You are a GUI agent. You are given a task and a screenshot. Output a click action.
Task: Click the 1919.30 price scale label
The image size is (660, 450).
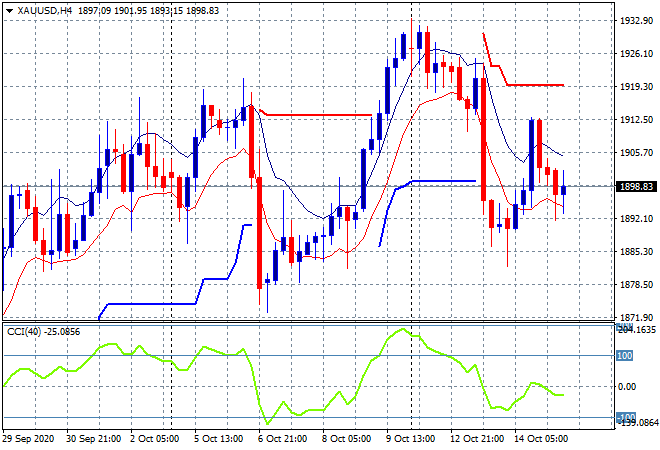[x=636, y=87]
